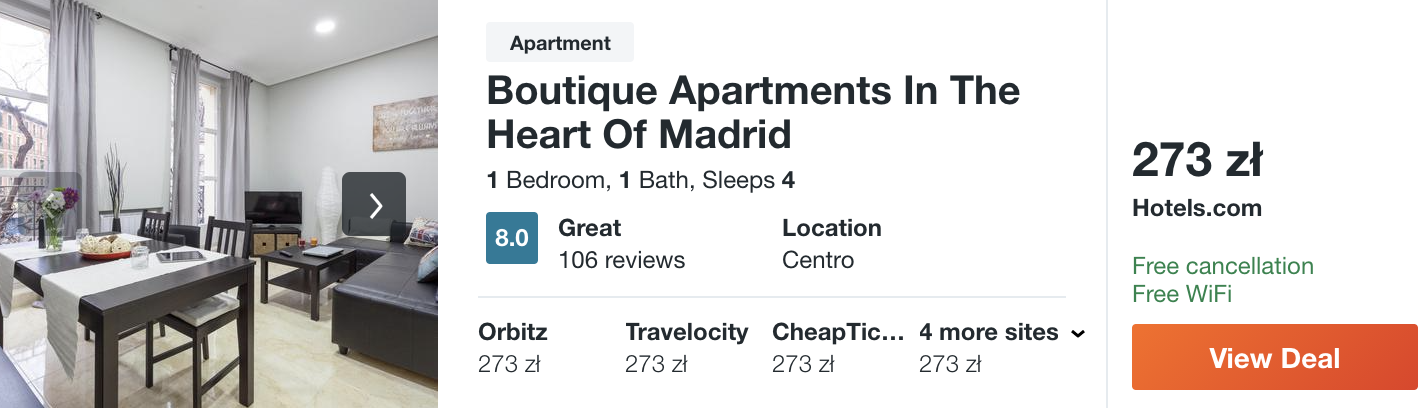Screen dimensions: 1424x408
Task: Click the Centro location text
Action: [x=818, y=260]
